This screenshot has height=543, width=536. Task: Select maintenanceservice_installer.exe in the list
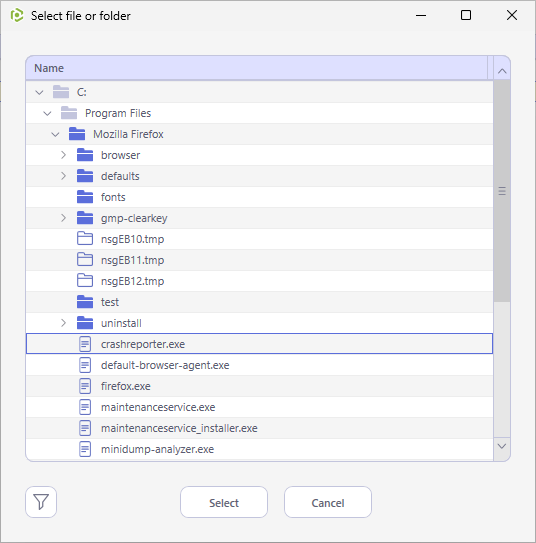click(259, 428)
